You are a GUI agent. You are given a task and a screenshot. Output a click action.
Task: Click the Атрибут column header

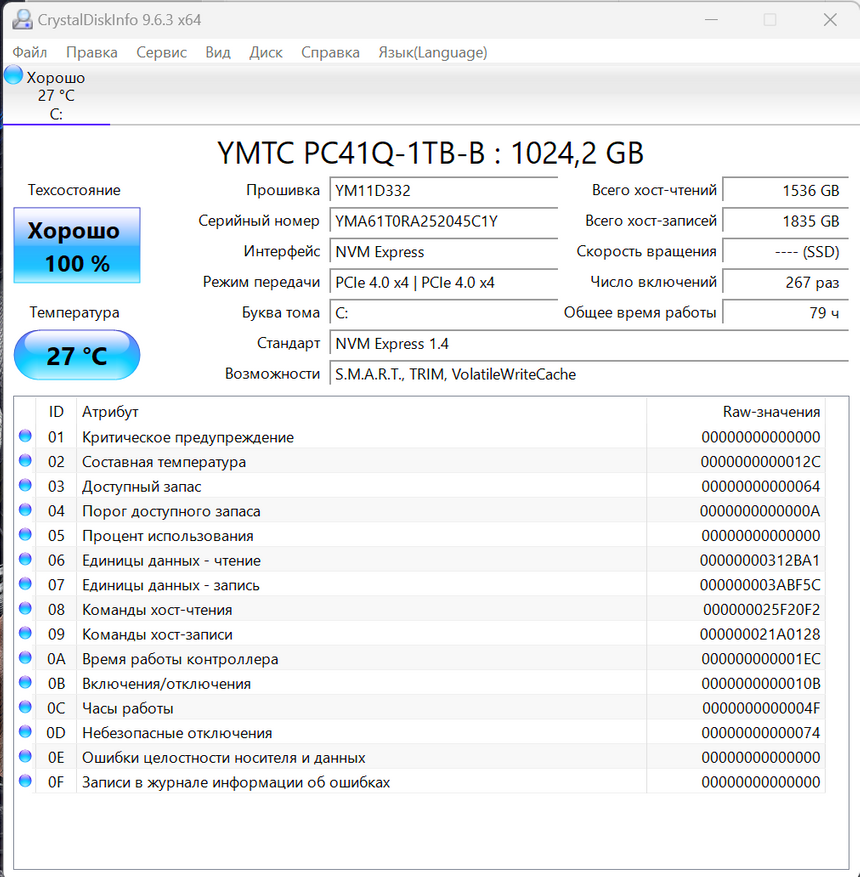[361, 412]
